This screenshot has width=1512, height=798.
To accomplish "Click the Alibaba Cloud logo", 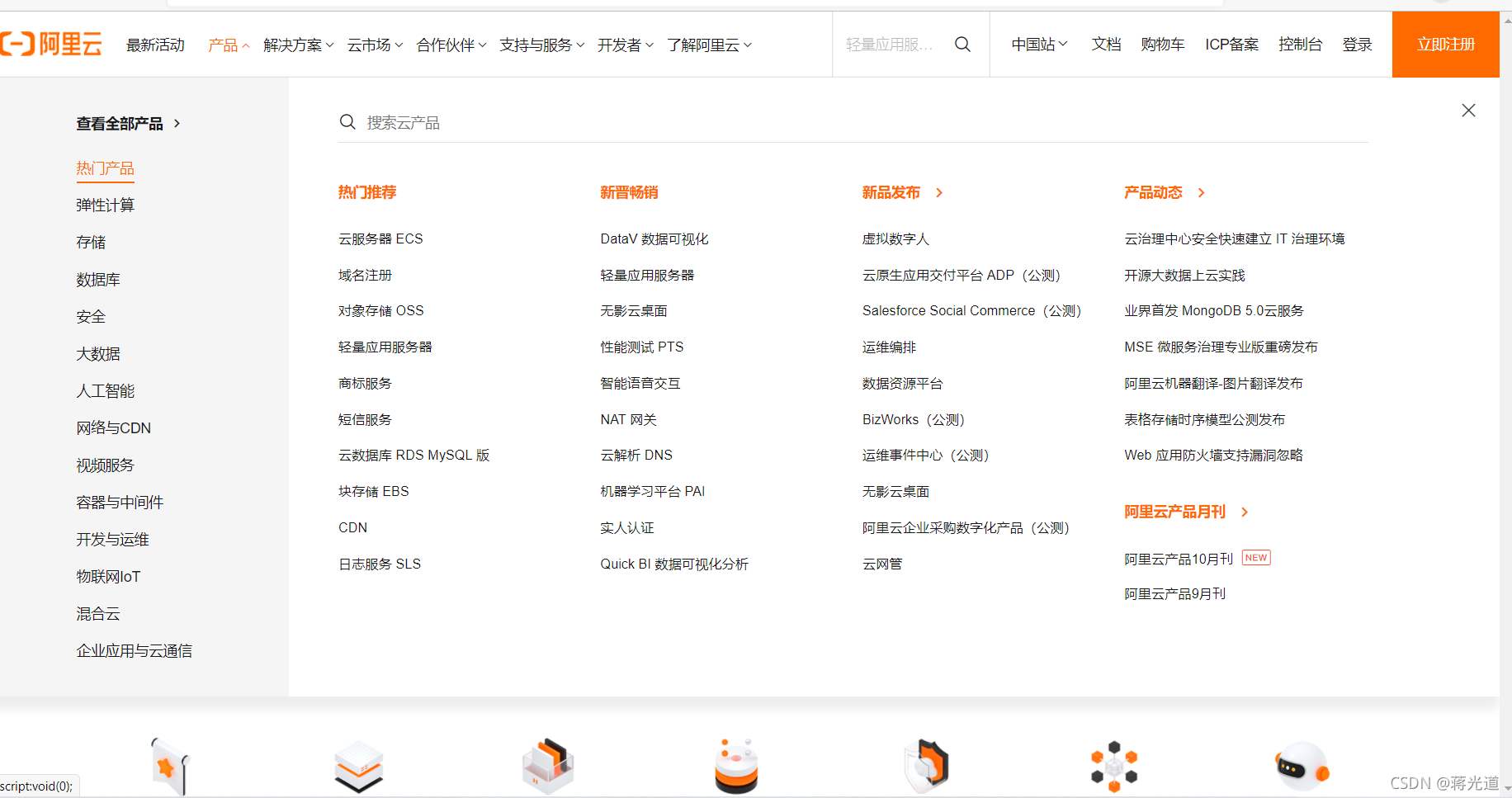I will (51, 44).
